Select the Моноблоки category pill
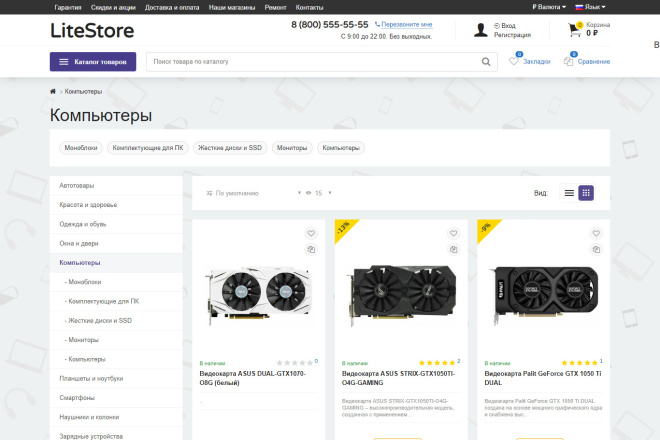This screenshot has height=440, width=660. click(81, 148)
